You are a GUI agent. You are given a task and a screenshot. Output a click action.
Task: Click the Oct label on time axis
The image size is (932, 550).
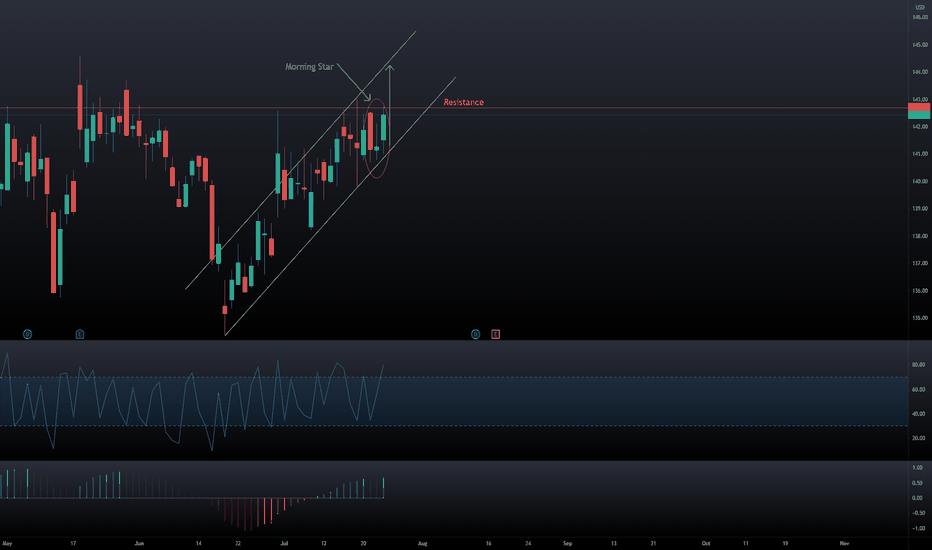tap(706, 543)
